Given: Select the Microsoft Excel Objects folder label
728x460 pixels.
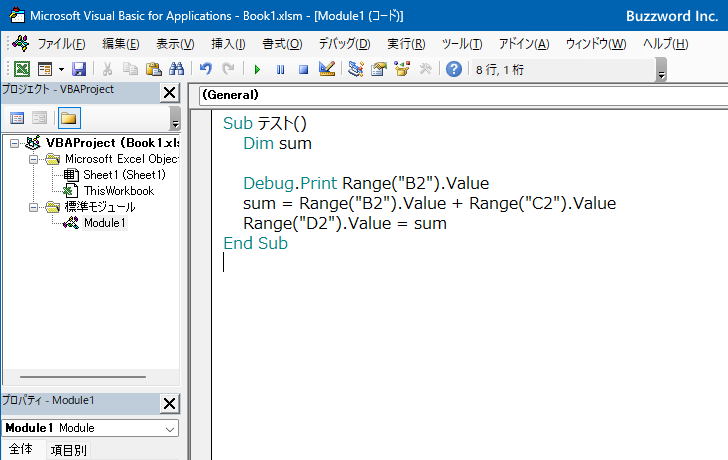Looking at the screenshot, I should pos(122,159).
